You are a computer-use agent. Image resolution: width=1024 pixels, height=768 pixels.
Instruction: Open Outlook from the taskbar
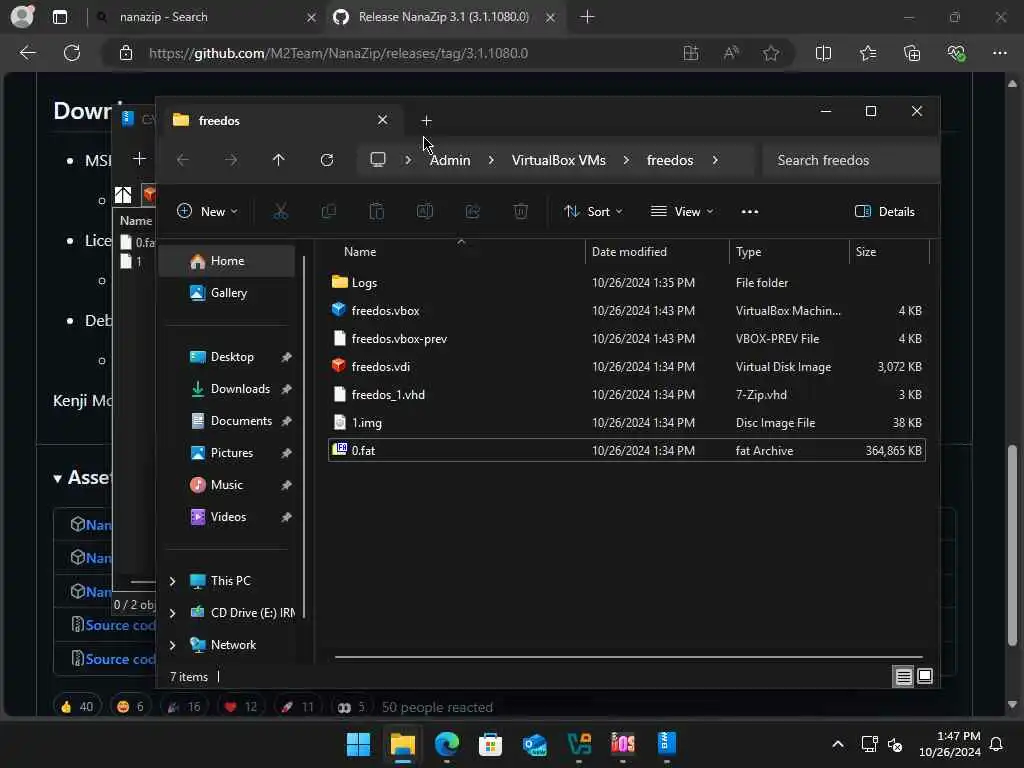tap(535, 744)
